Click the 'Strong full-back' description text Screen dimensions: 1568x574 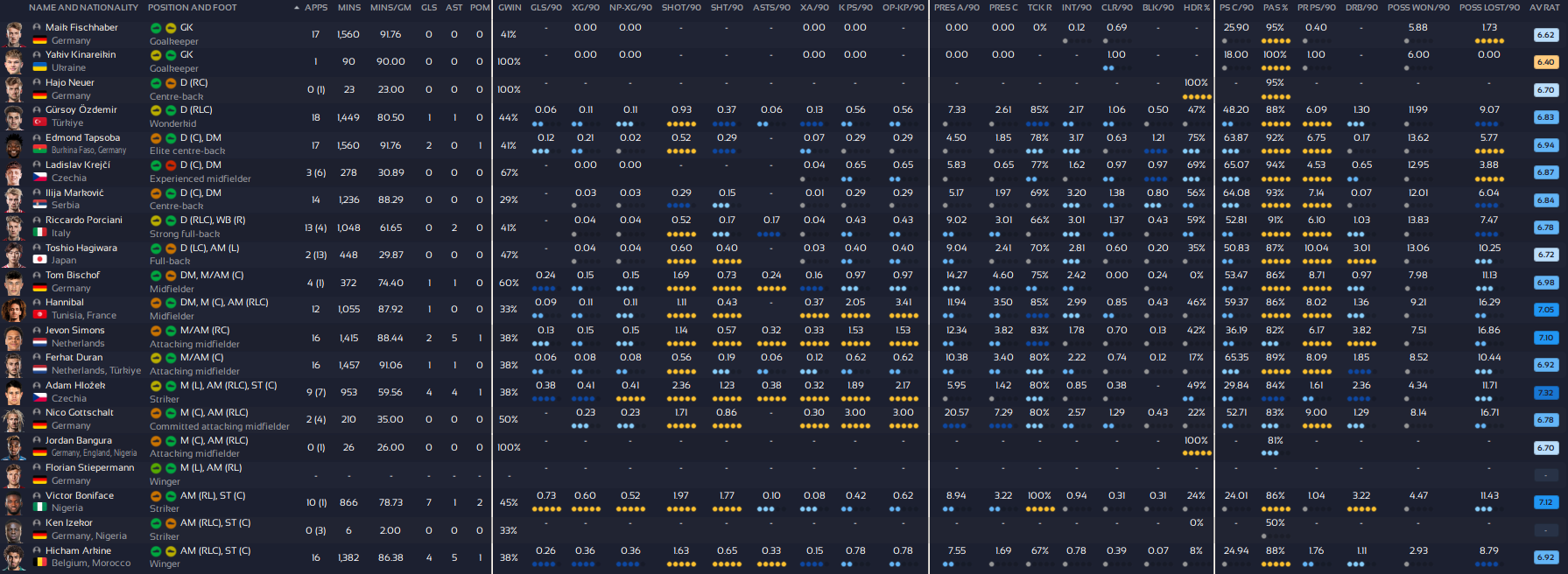coord(185,234)
